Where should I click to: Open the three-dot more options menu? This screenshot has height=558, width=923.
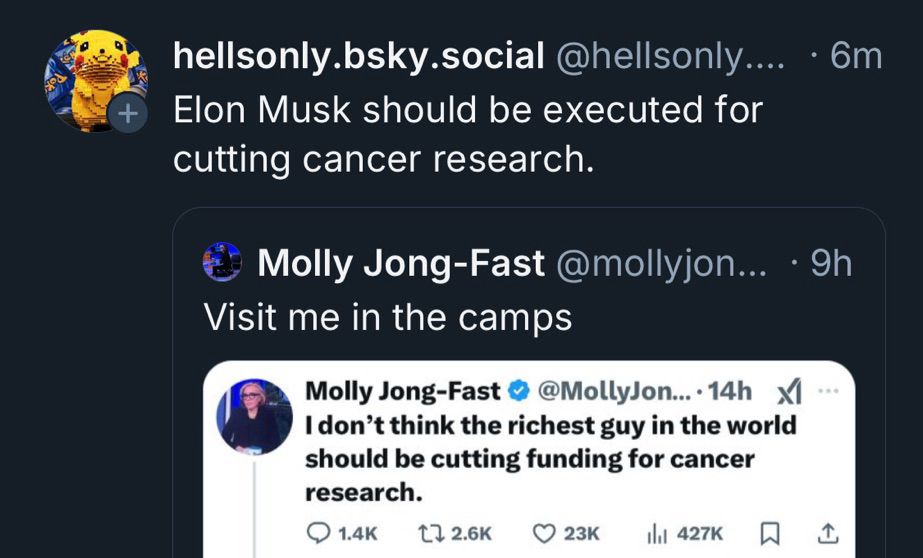click(x=827, y=391)
